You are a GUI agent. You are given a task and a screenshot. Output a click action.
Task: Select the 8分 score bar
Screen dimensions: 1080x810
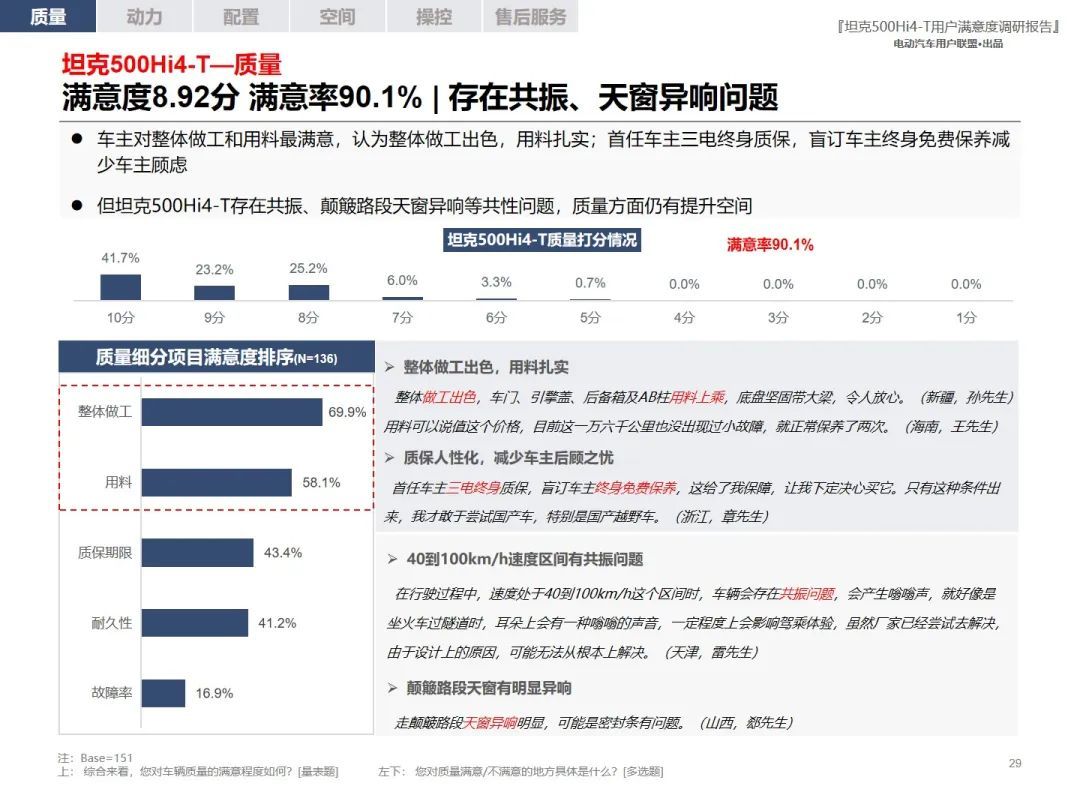pyautogui.click(x=309, y=292)
